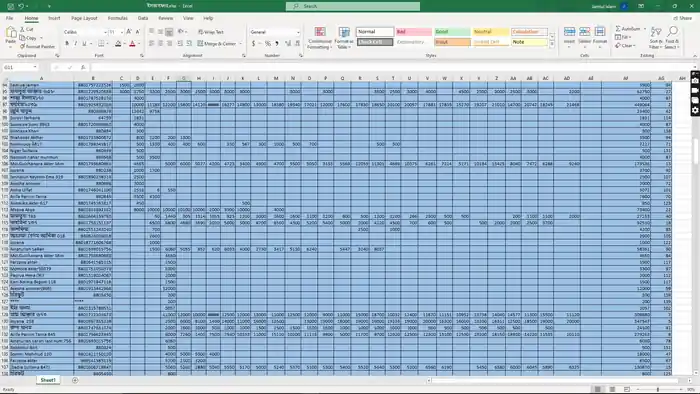
Task: Open the File menu tab
Action: [9, 18]
